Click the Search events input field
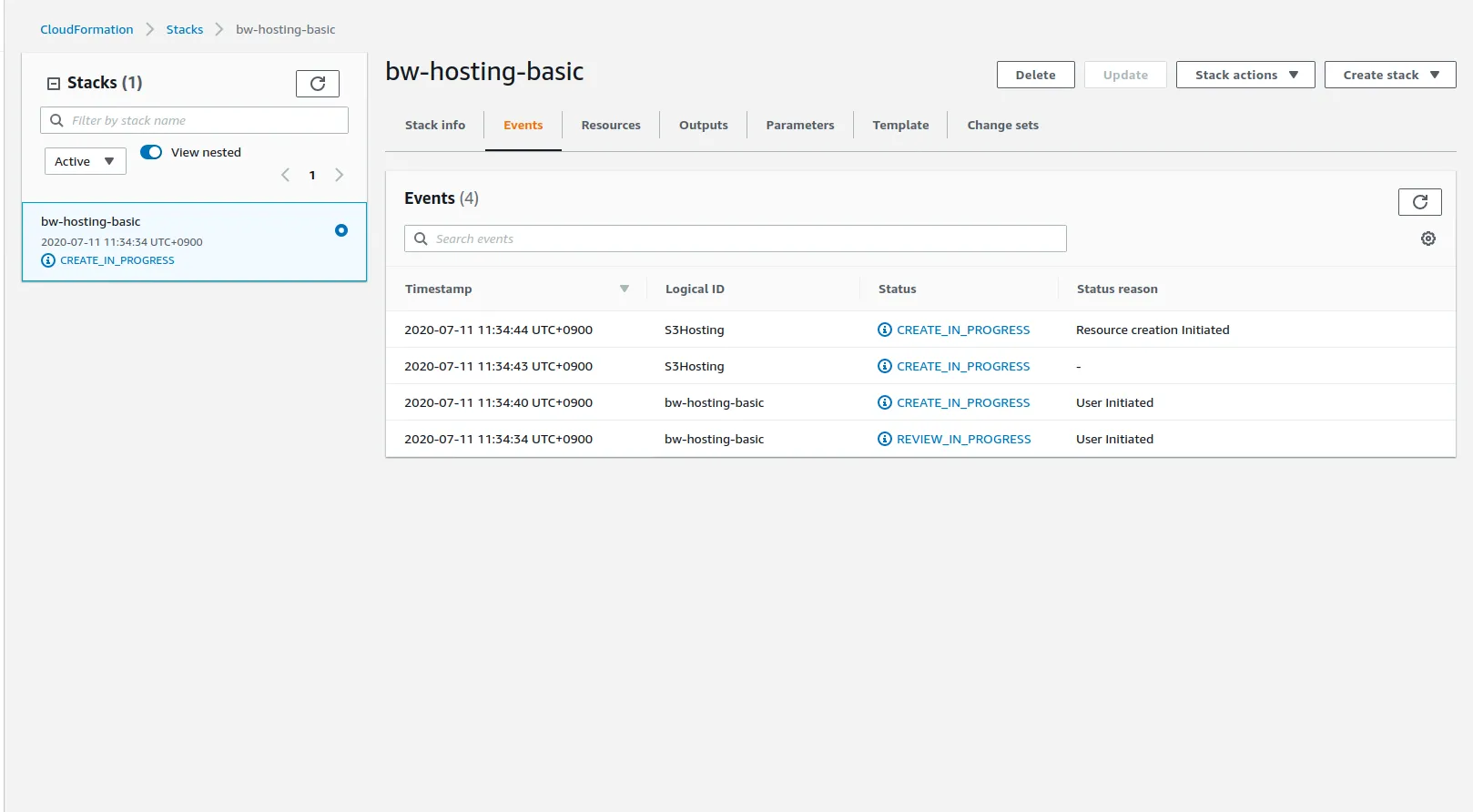The image size is (1473, 812). tap(736, 239)
